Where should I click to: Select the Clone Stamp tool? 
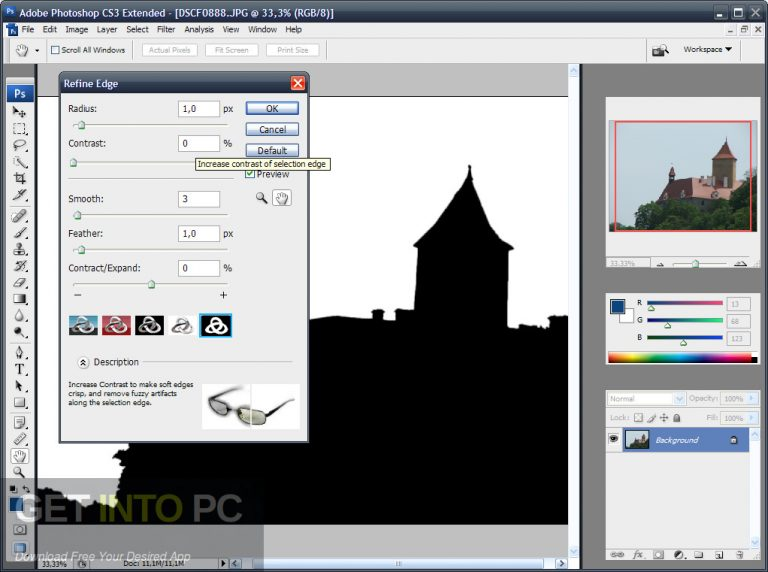tap(19, 249)
